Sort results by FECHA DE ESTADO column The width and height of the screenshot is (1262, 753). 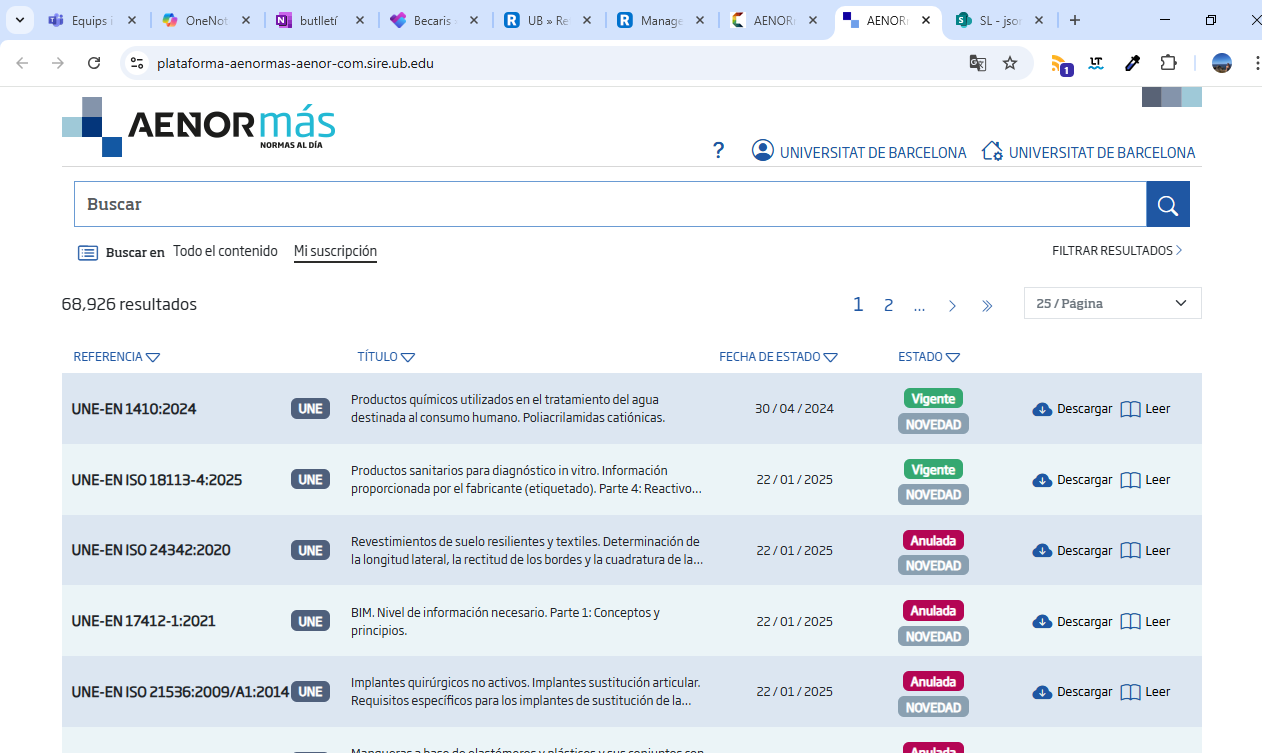click(778, 357)
